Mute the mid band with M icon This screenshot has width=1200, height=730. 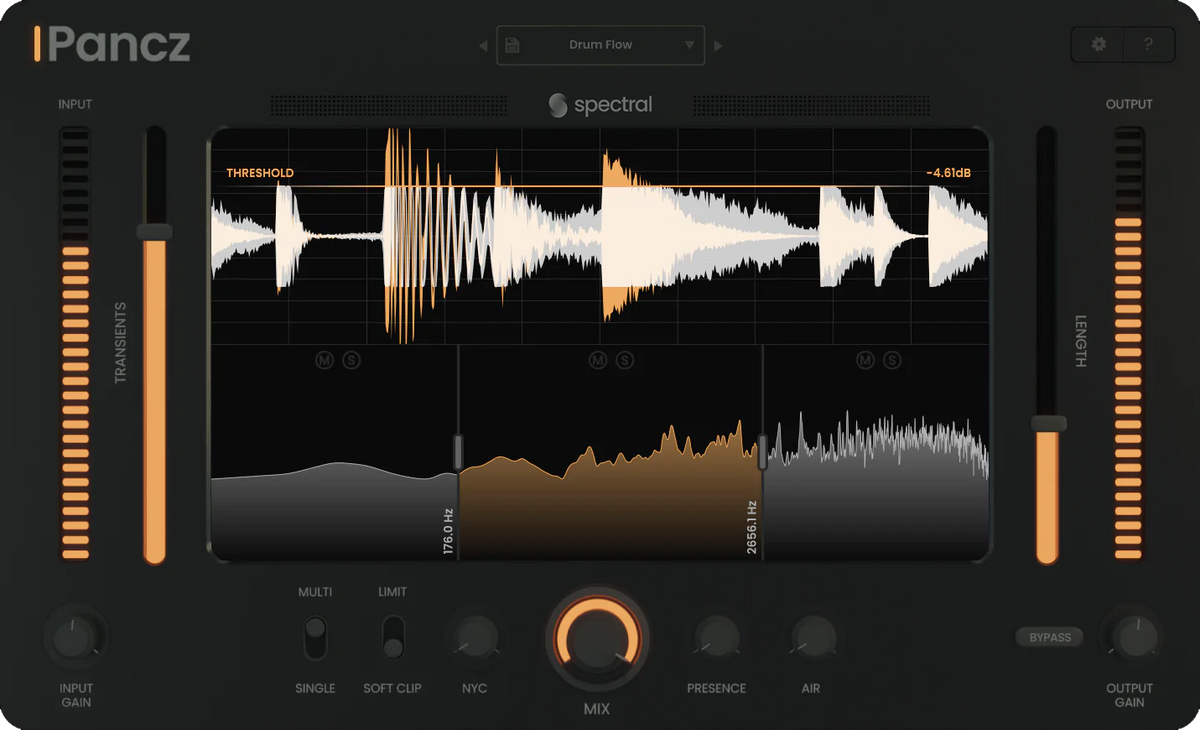(598, 360)
